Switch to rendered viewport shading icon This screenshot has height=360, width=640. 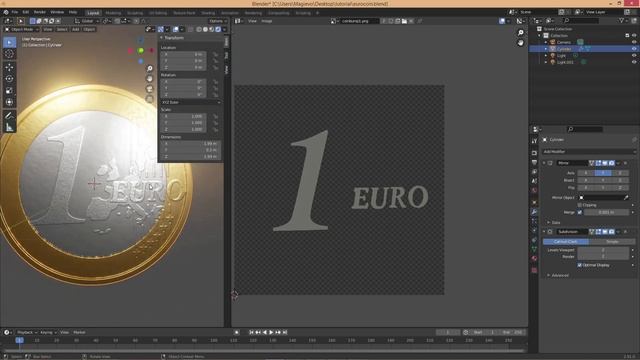[x=218, y=29]
